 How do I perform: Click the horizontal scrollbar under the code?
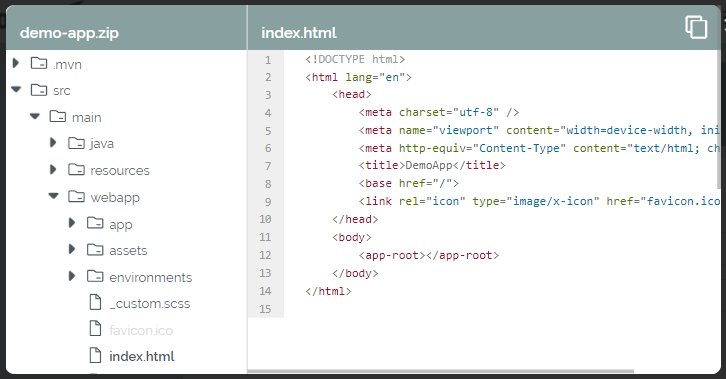(441, 371)
